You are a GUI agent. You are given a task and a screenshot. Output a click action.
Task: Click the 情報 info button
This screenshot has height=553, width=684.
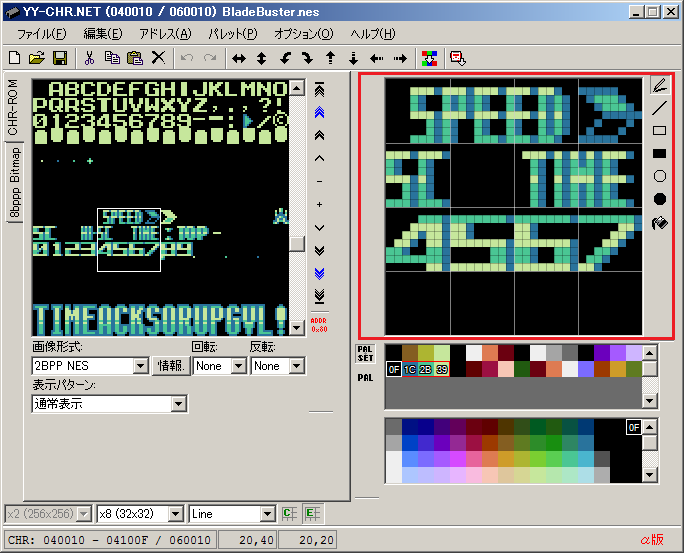(x=171, y=365)
